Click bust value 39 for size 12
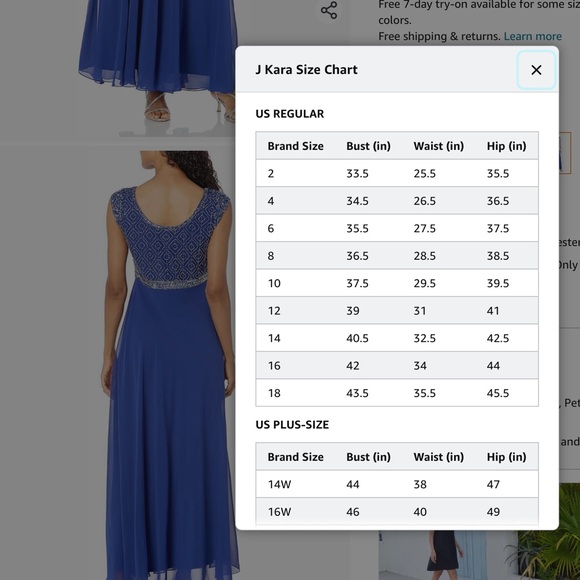The width and height of the screenshot is (580, 580). (x=353, y=311)
